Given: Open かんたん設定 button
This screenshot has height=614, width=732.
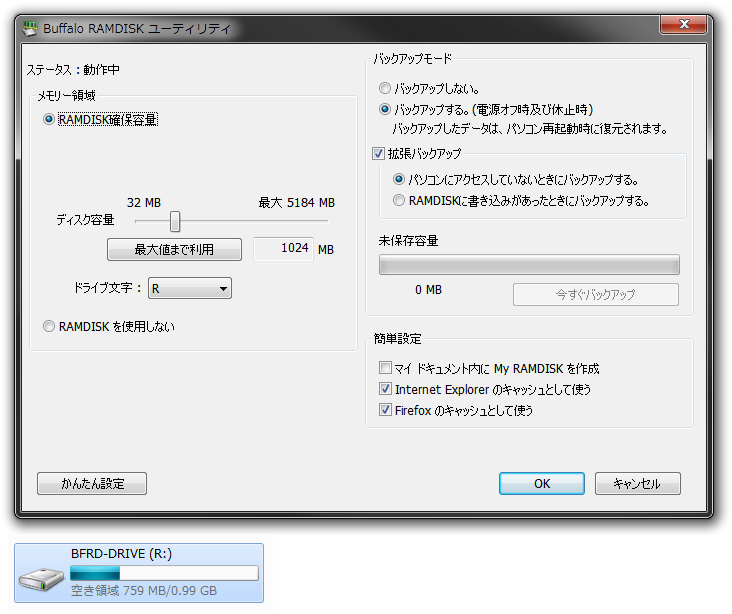Looking at the screenshot, I should point(92,483).
